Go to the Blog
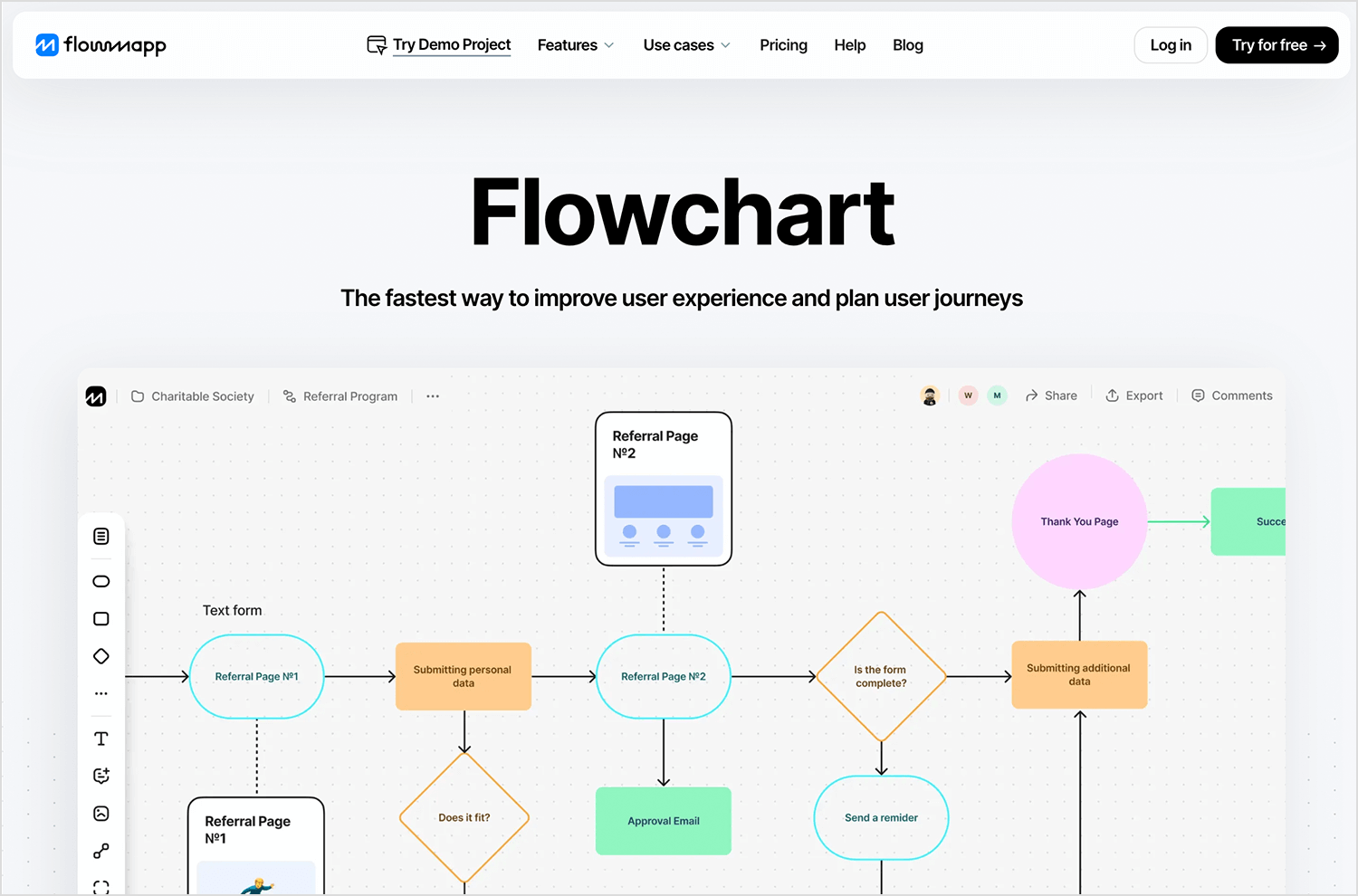The height and width of the screenshot is (896, 1358). coord(907,45)
